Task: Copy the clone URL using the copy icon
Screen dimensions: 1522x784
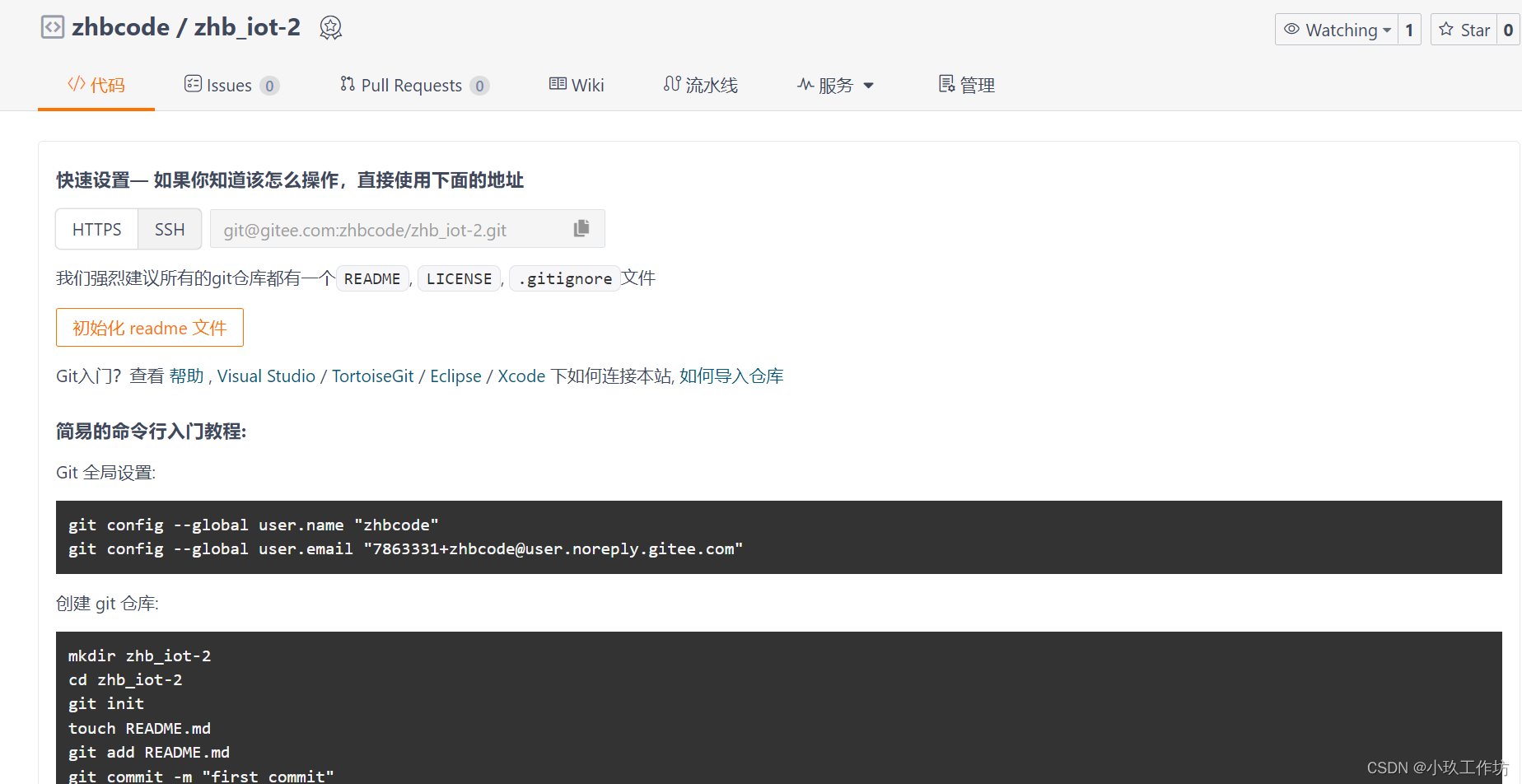Action: pos(581,228)
